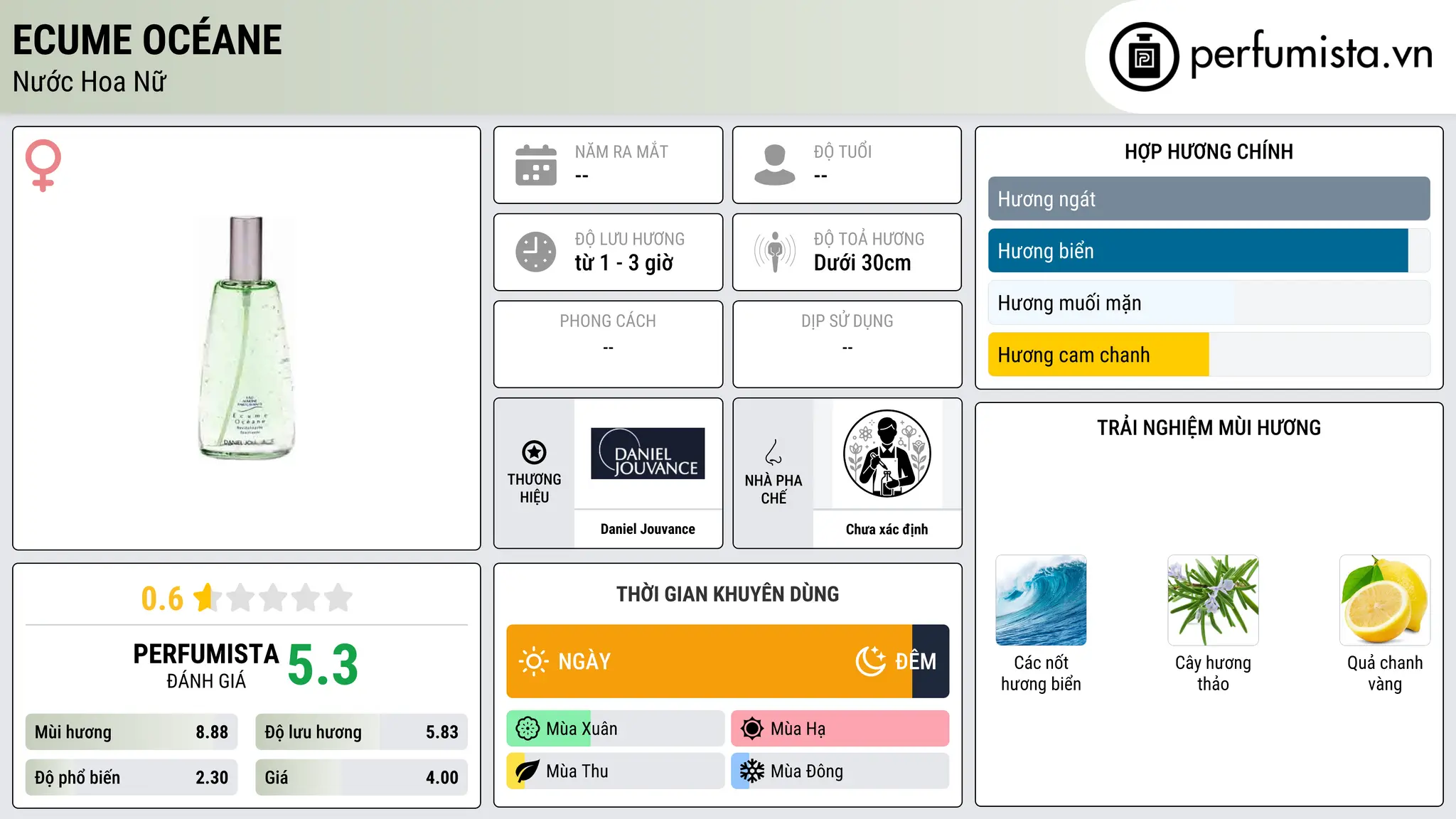Click the Mùa Thu season bar

tap(616, 771)
